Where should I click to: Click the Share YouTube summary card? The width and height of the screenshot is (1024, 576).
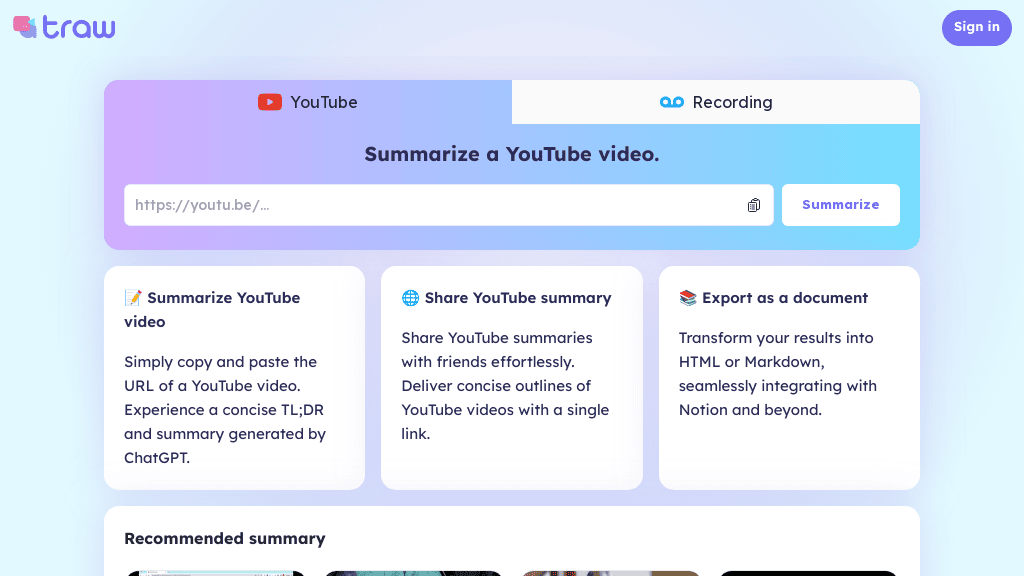click(x=511, y=377)
